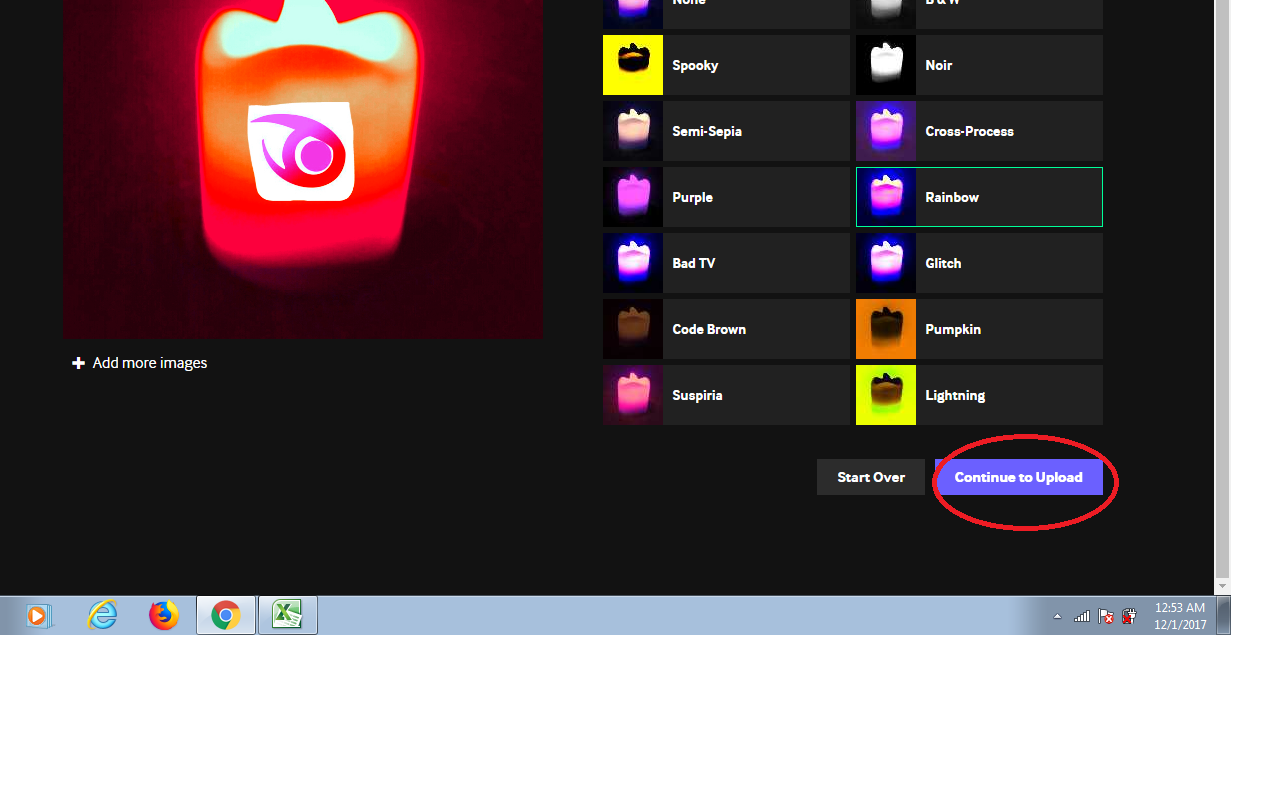The width and height of the screenshot is (1280, 800).
Task: Click the Show desktop button
Action: (x=1224, y=615)
